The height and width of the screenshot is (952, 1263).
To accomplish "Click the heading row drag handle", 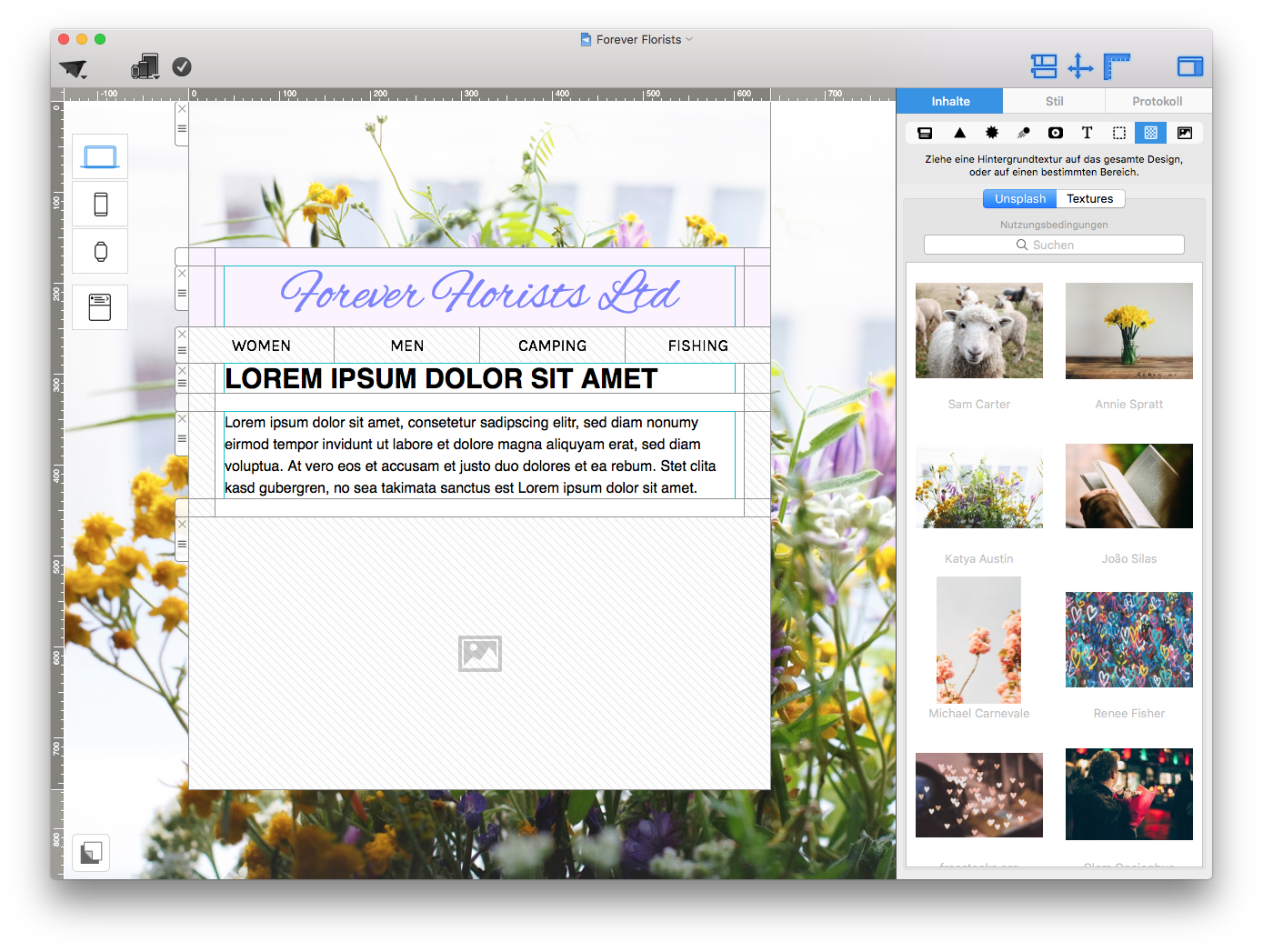I will pos(182,384).
